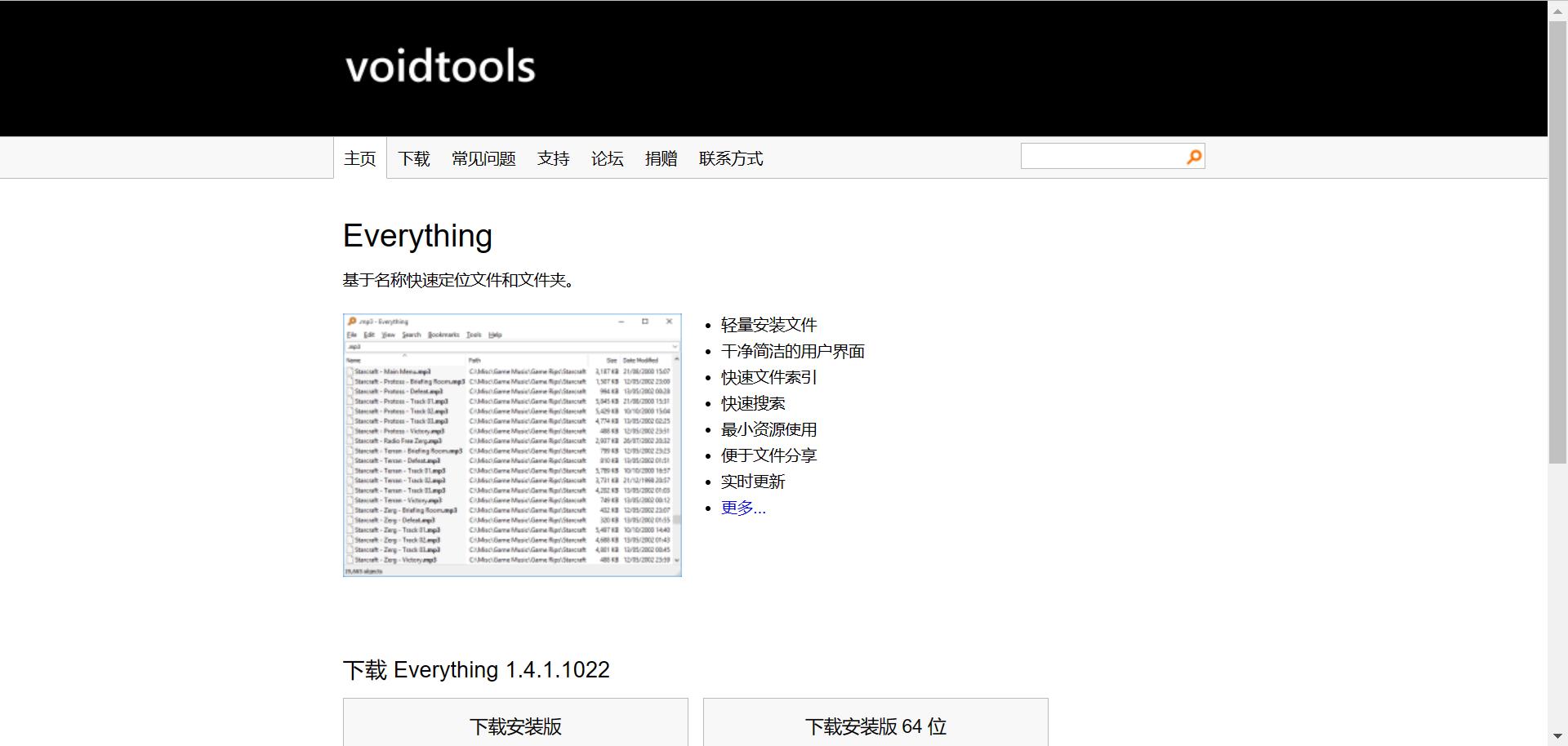Click the maximize button in the Everything screenshot
This screenshot has height=746, width=1568.
coord(645,322)
